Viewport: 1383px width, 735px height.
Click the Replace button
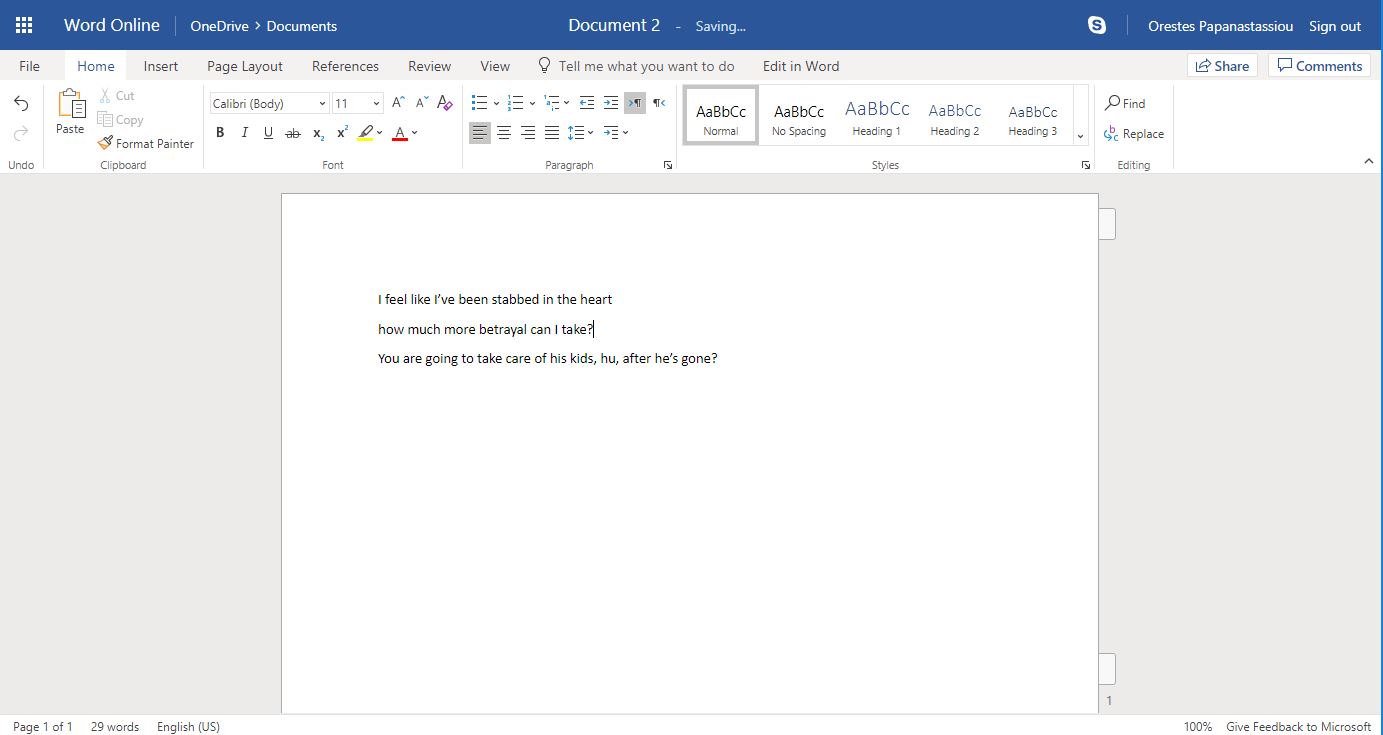click(1134, 134)
